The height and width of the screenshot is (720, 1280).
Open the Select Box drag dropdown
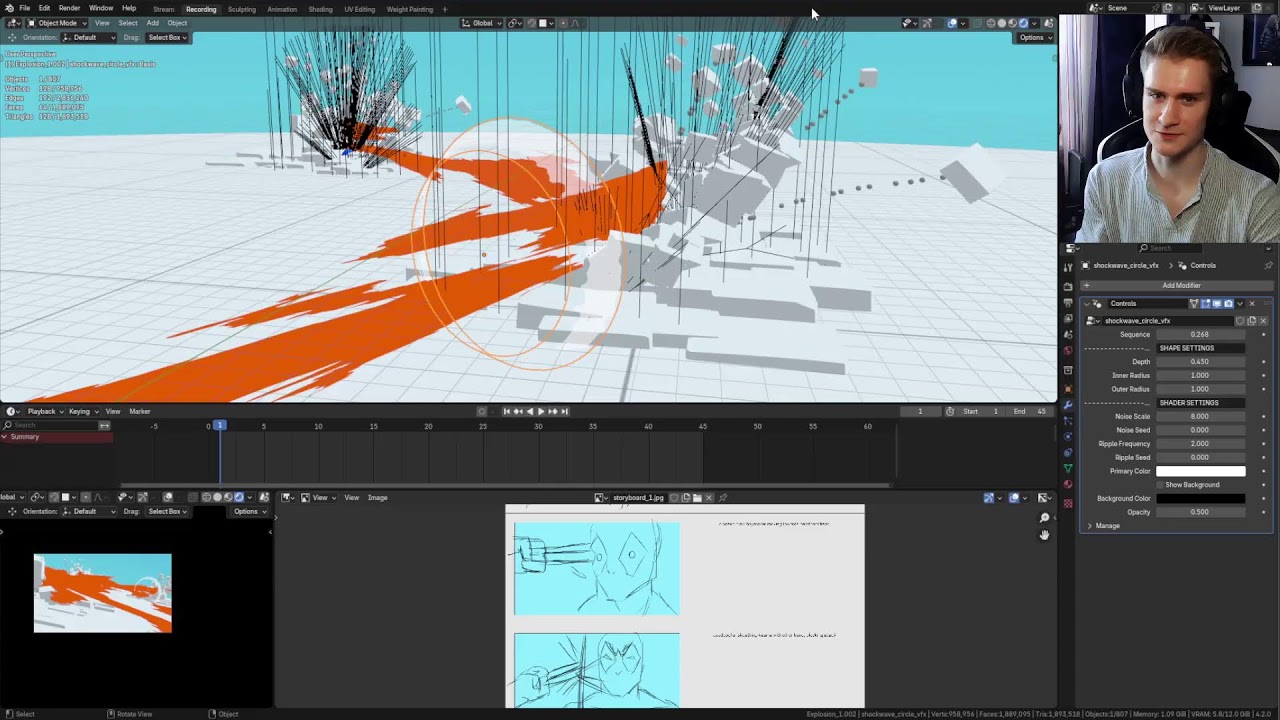click(x=168, y=38)
